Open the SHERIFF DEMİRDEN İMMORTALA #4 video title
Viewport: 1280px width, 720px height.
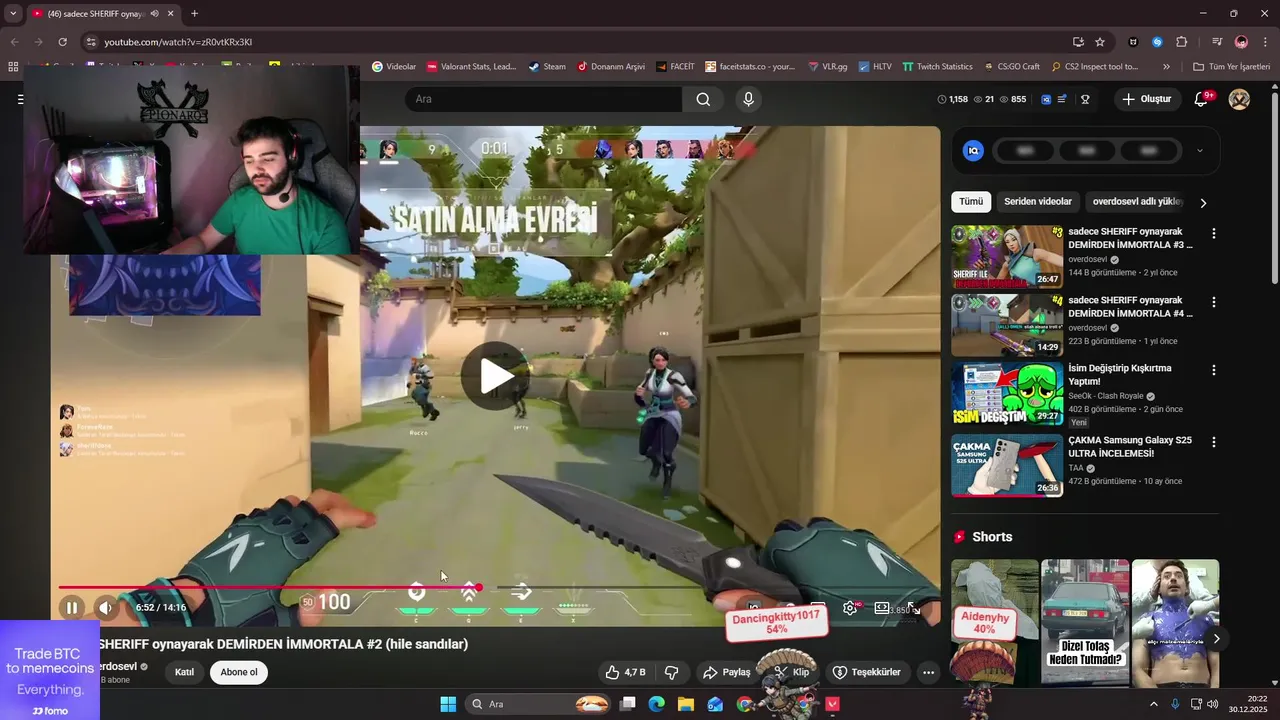(x=1130, y=306)
